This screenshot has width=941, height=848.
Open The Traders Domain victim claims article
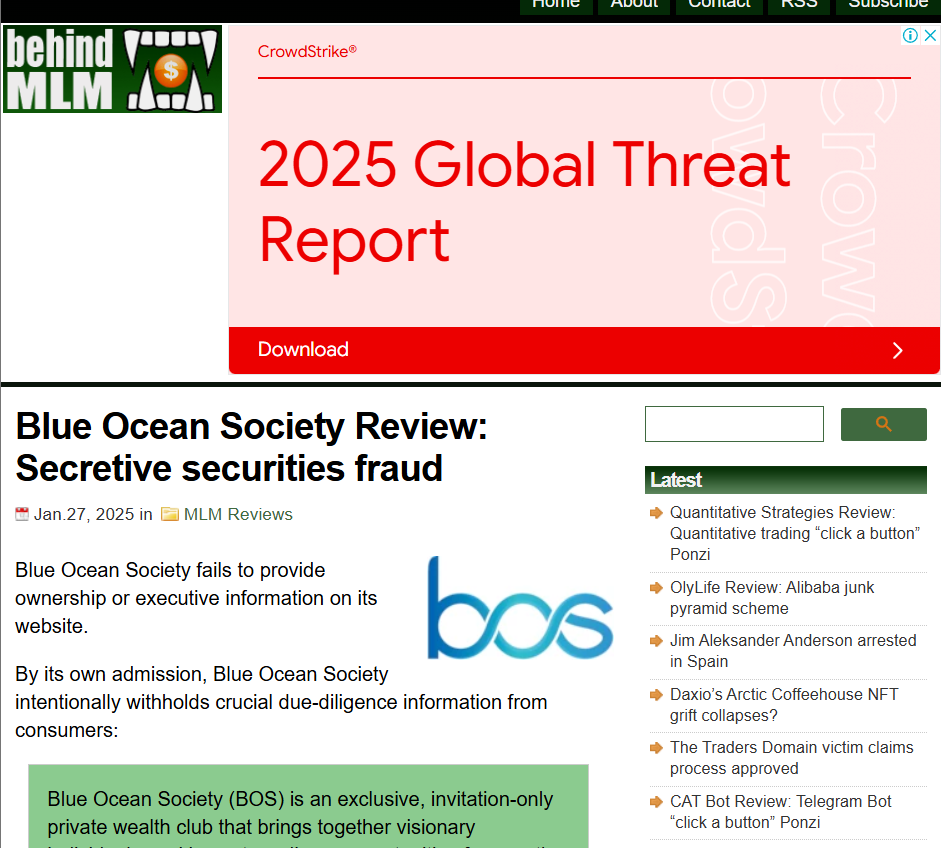(792, 758)
